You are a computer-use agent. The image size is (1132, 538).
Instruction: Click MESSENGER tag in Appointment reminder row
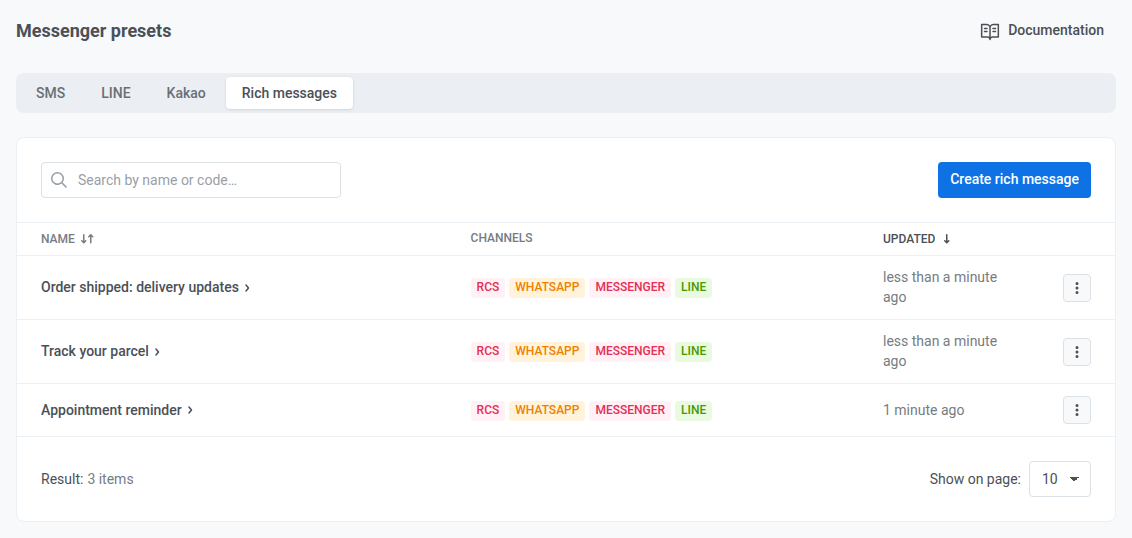[630, 410]
